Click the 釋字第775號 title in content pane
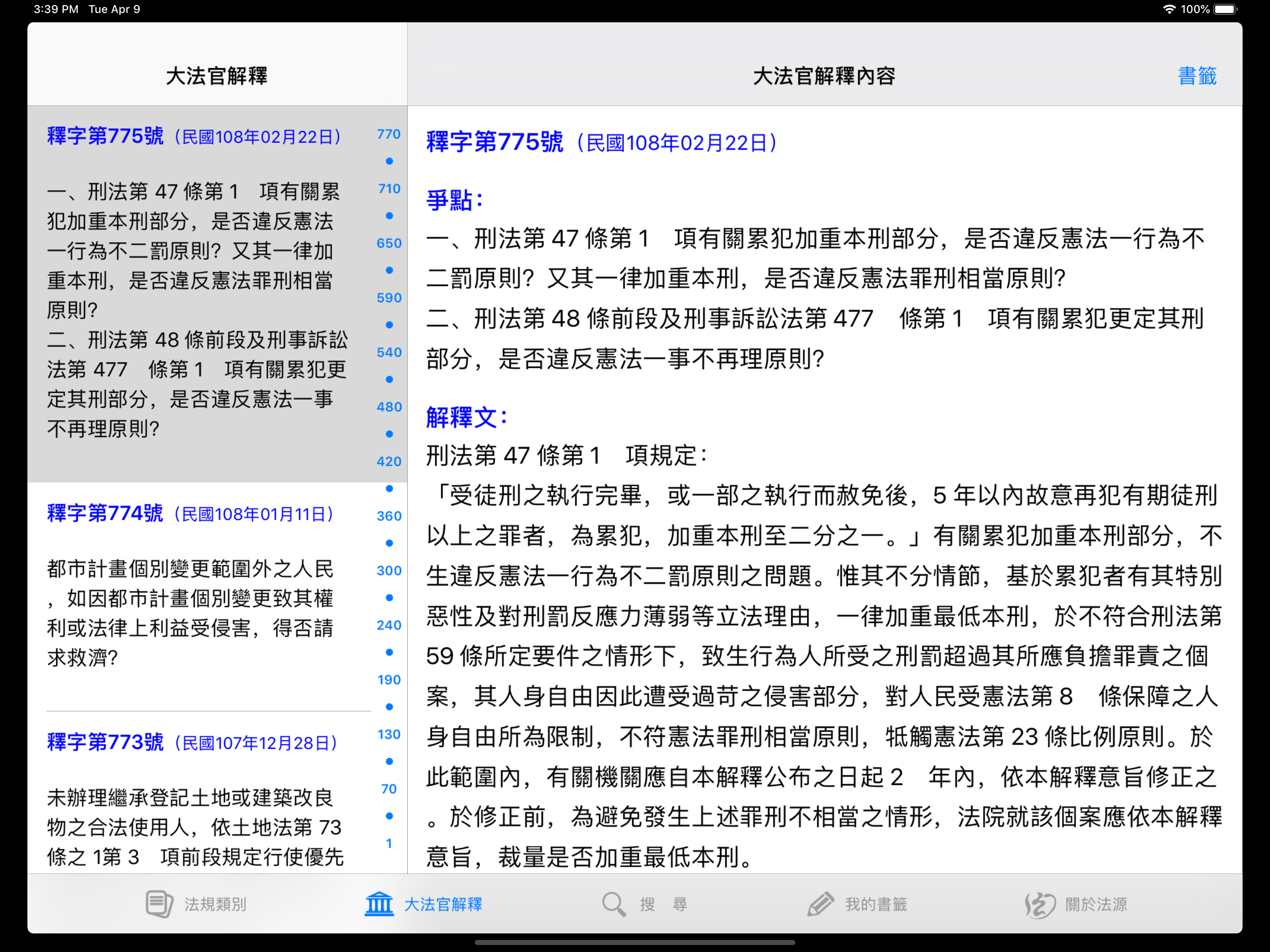Screen dimensions: 1270x952 [x=494, y=142]
